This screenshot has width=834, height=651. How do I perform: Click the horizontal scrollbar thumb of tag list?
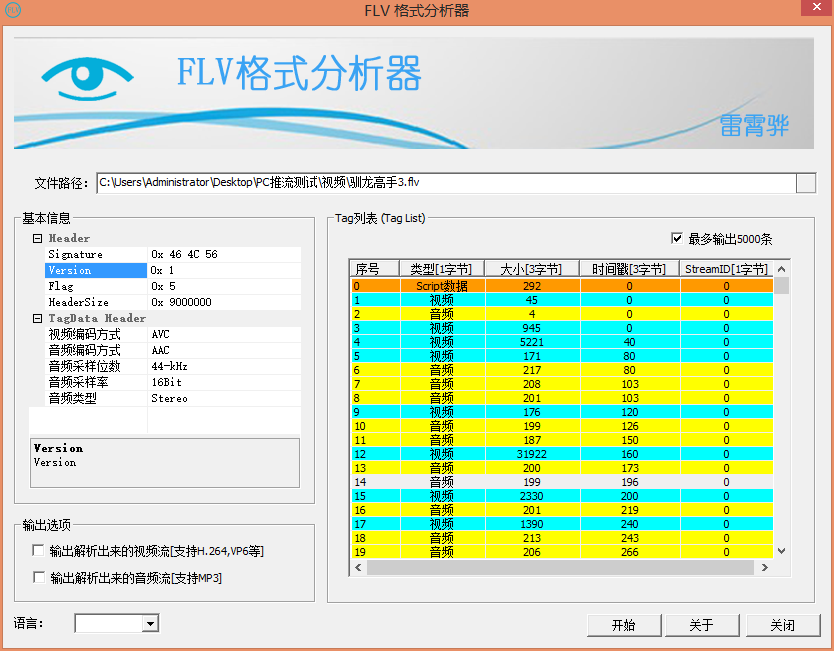click(x=561, y=567)
